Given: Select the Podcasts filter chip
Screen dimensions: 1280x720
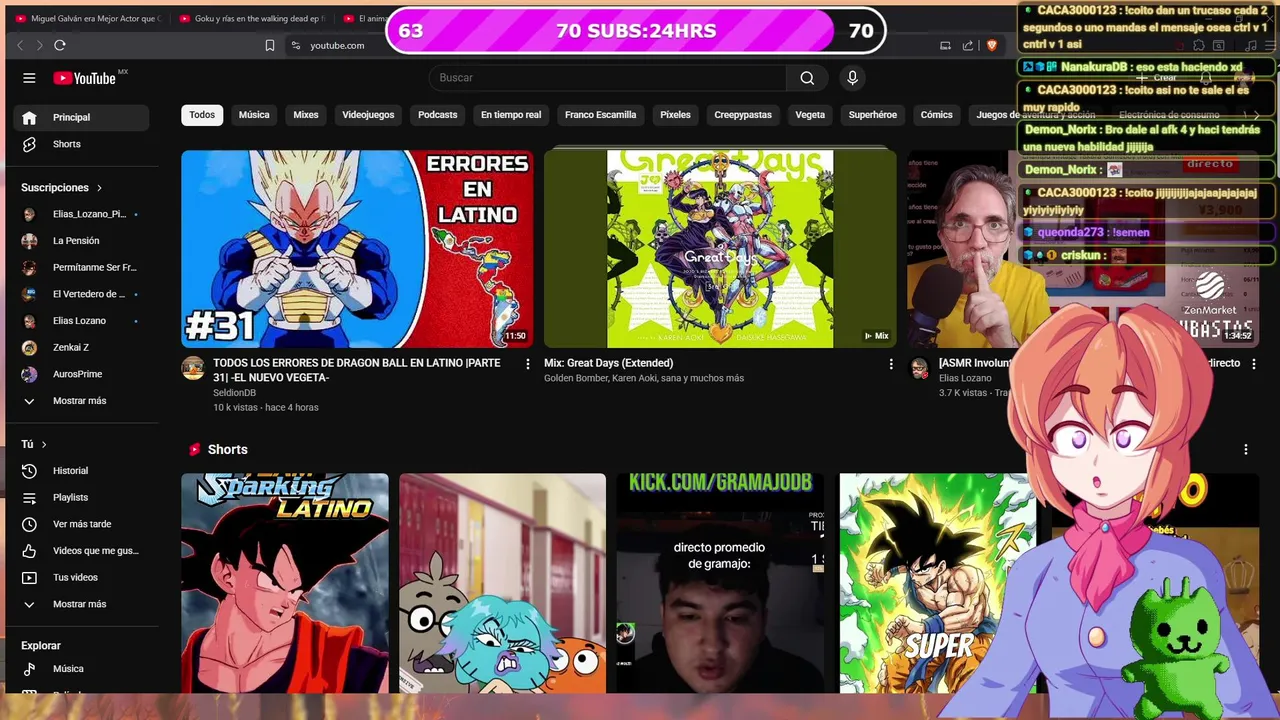Looking at the screenshot, I should point(438,115).
